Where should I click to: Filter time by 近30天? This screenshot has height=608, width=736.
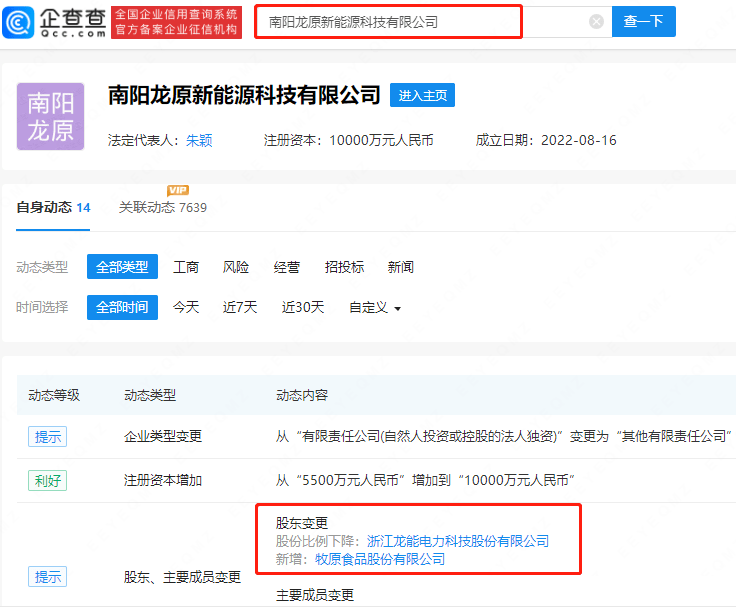tap(303, 308)
